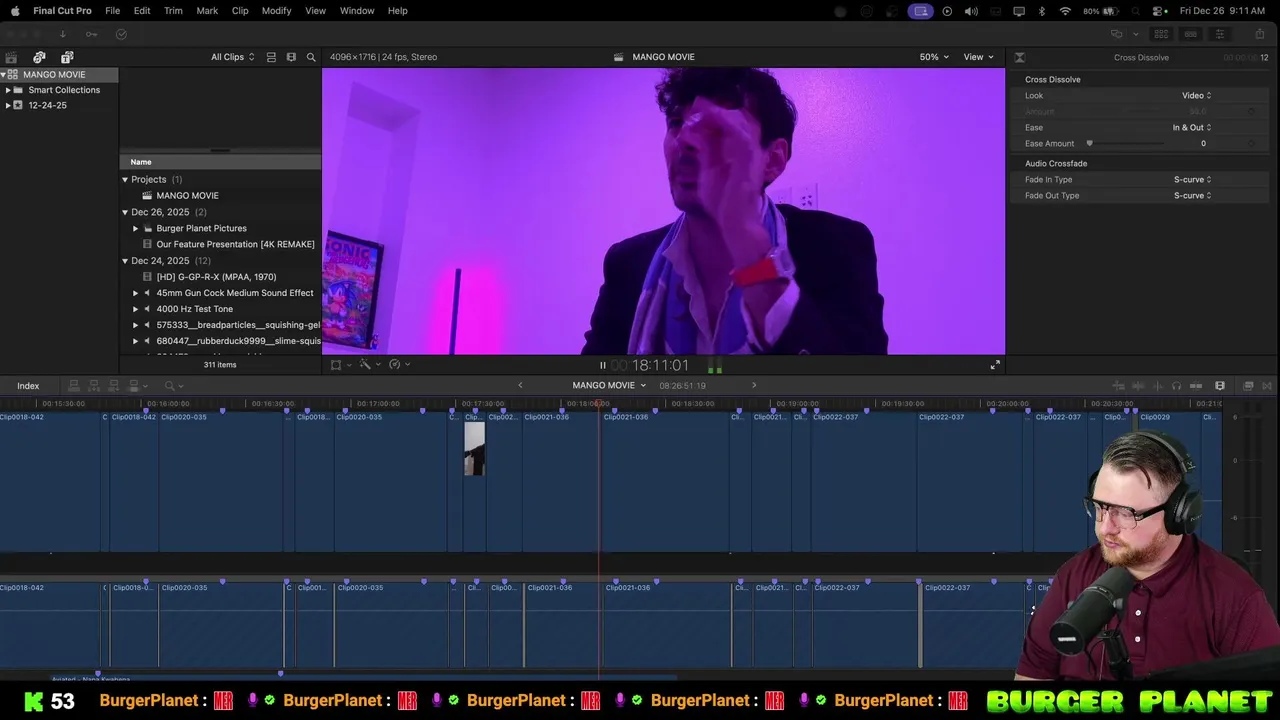Toggle solo headphones icon in timeline
This screenshot has width=1280, height=720.
(x=1176, y=386)
